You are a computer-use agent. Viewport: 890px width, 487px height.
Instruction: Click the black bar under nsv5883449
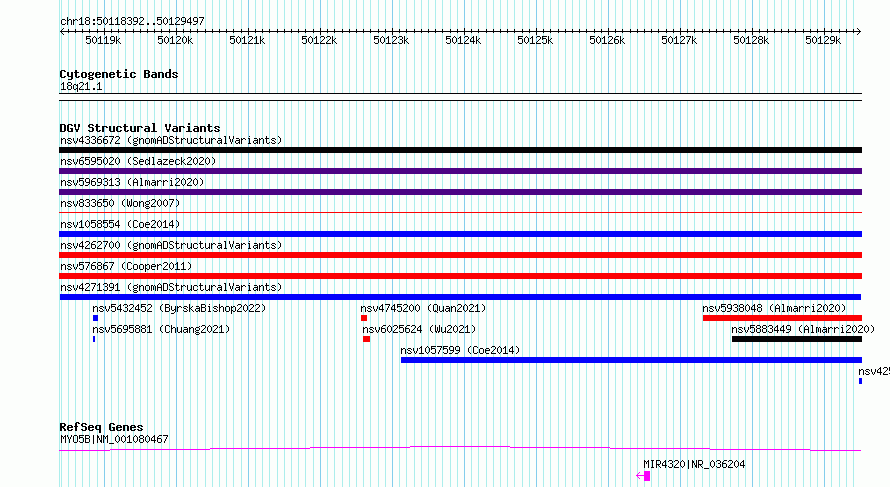[x=797, y=339]
